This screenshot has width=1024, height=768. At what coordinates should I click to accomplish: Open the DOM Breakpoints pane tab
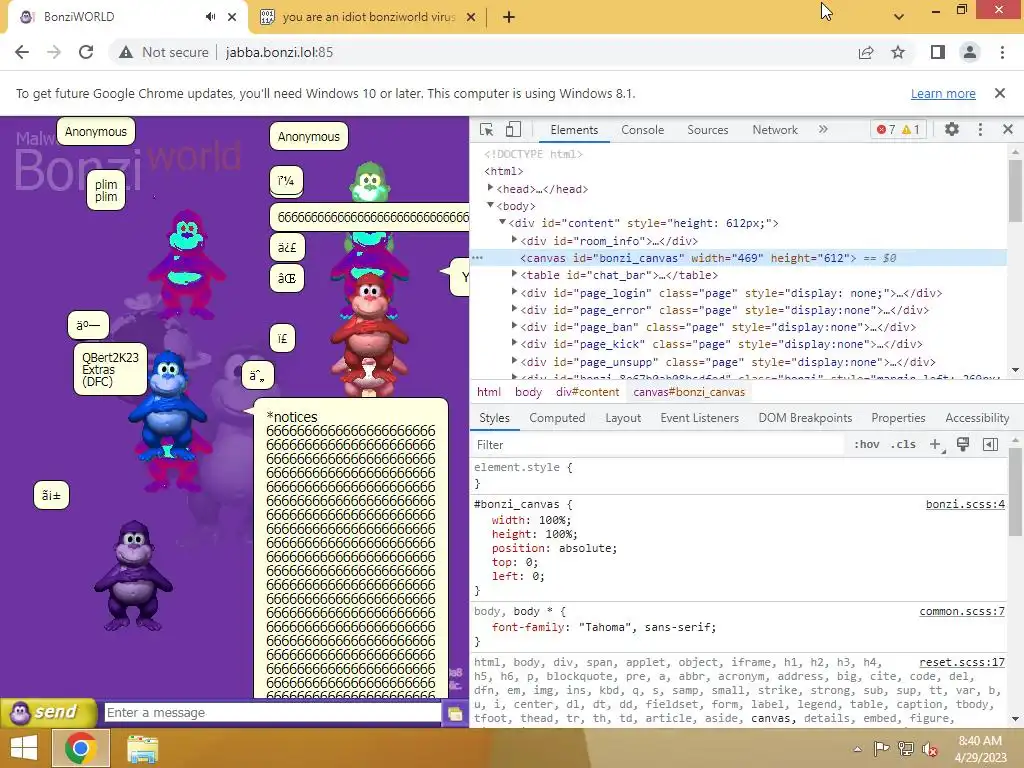coord(805,418)
